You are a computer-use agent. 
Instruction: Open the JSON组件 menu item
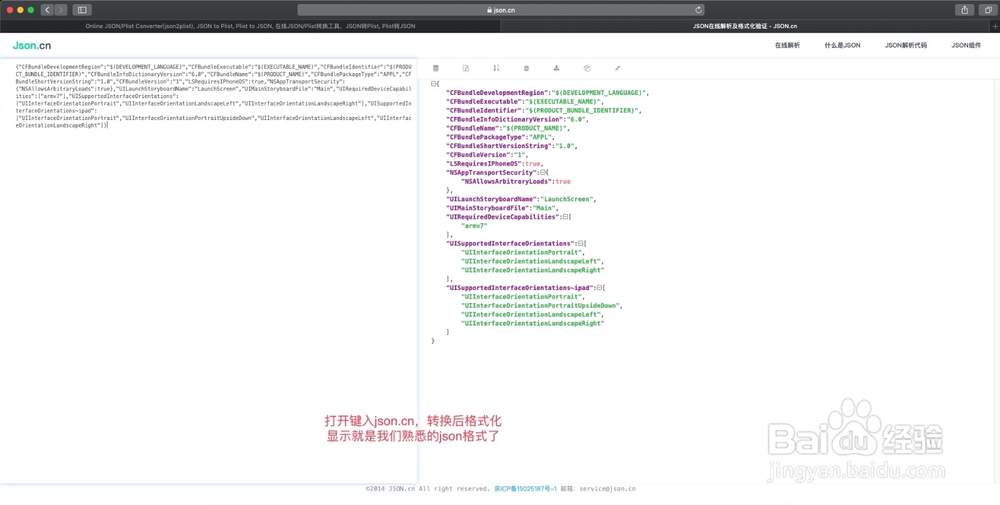click(966, 45)
